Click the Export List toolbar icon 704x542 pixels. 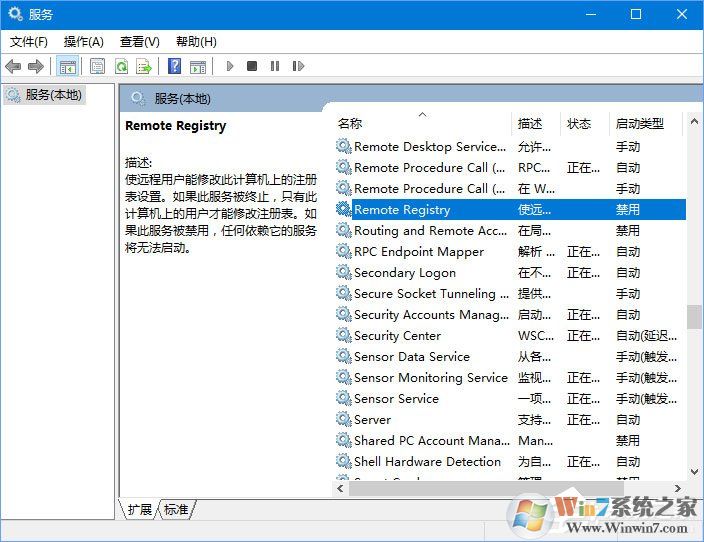click(144, 66)
